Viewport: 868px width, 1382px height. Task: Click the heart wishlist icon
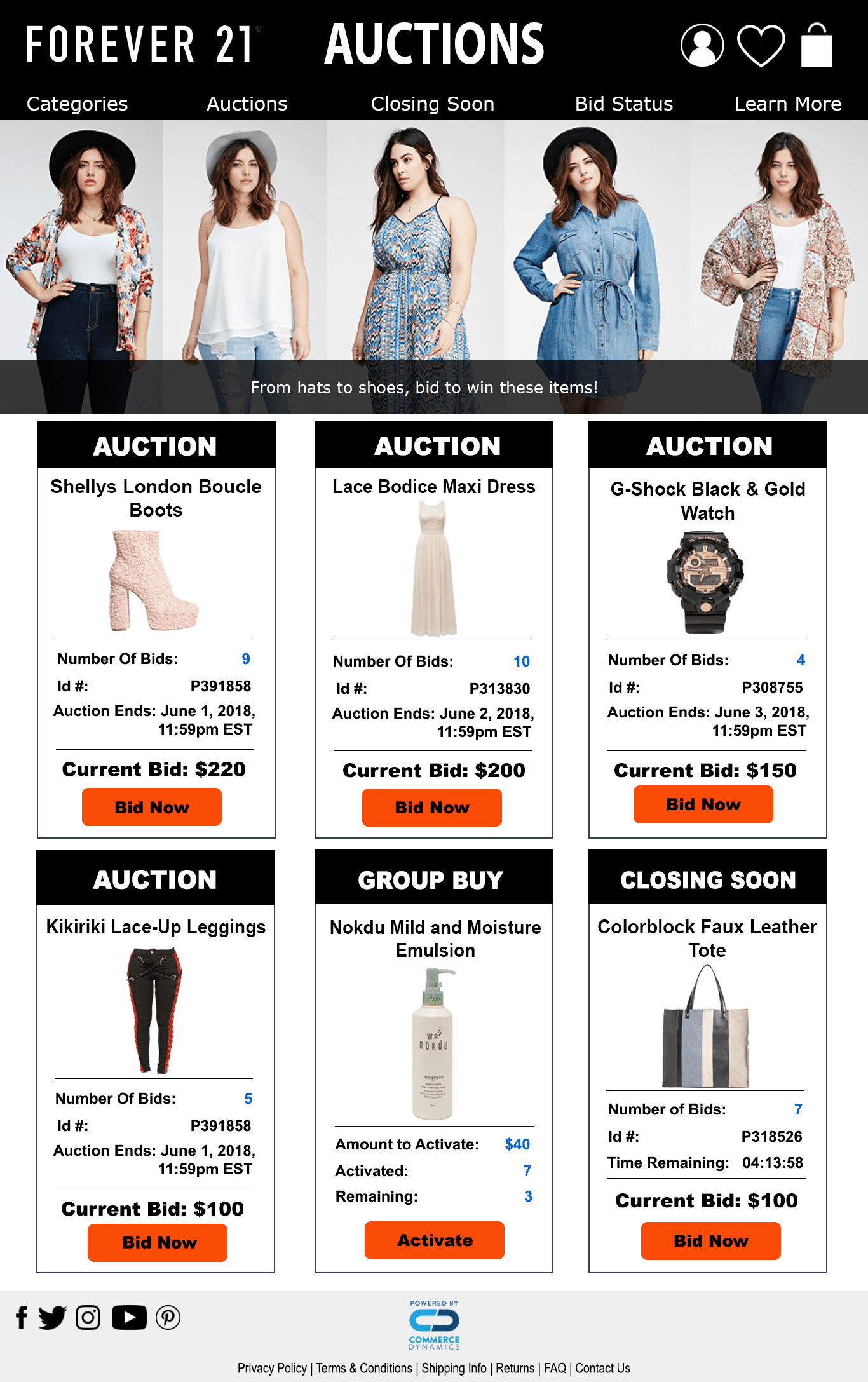pos(761,46)
